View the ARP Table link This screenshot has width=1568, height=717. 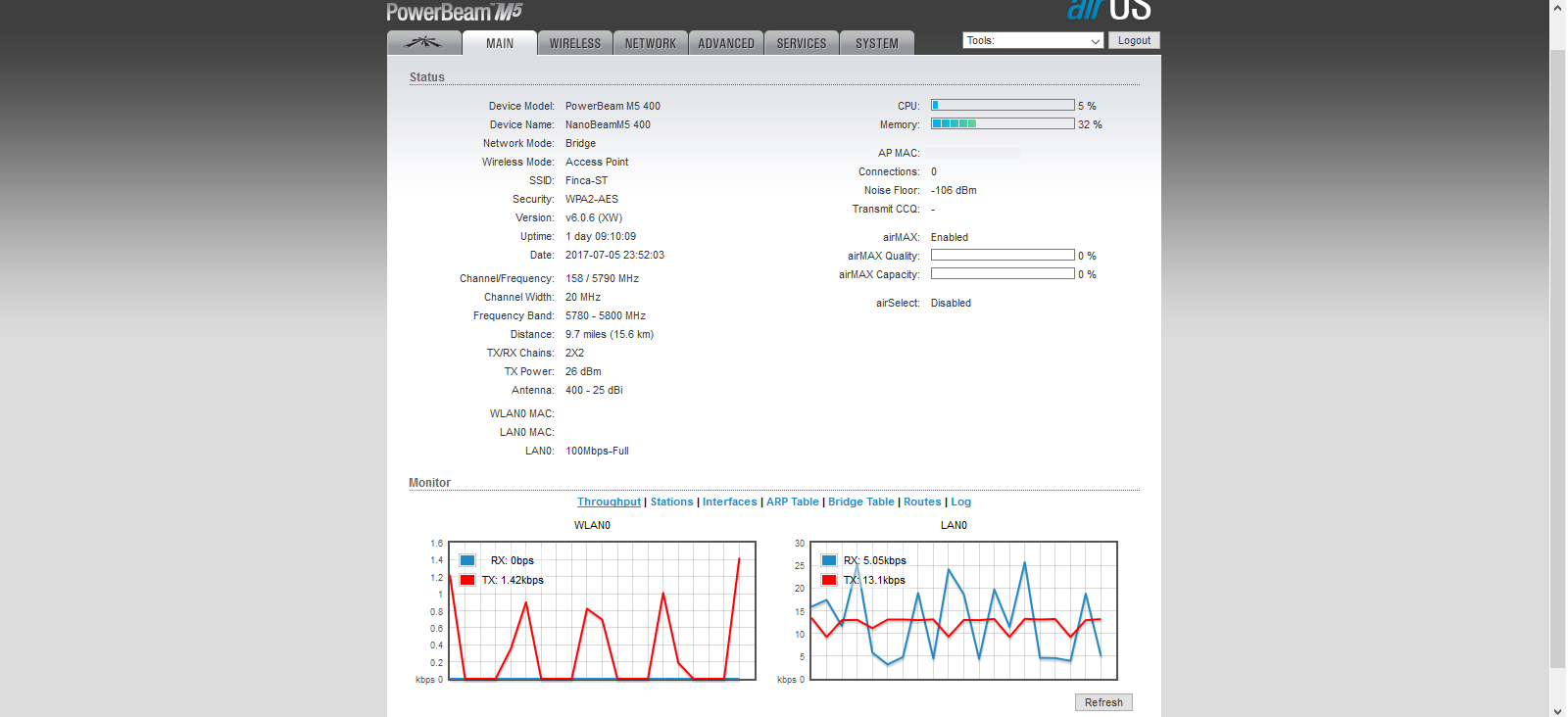pos(792,502)
